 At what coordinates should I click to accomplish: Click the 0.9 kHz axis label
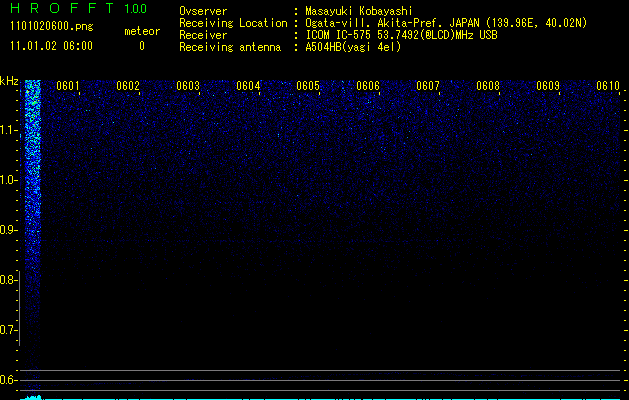click(9, 230)
